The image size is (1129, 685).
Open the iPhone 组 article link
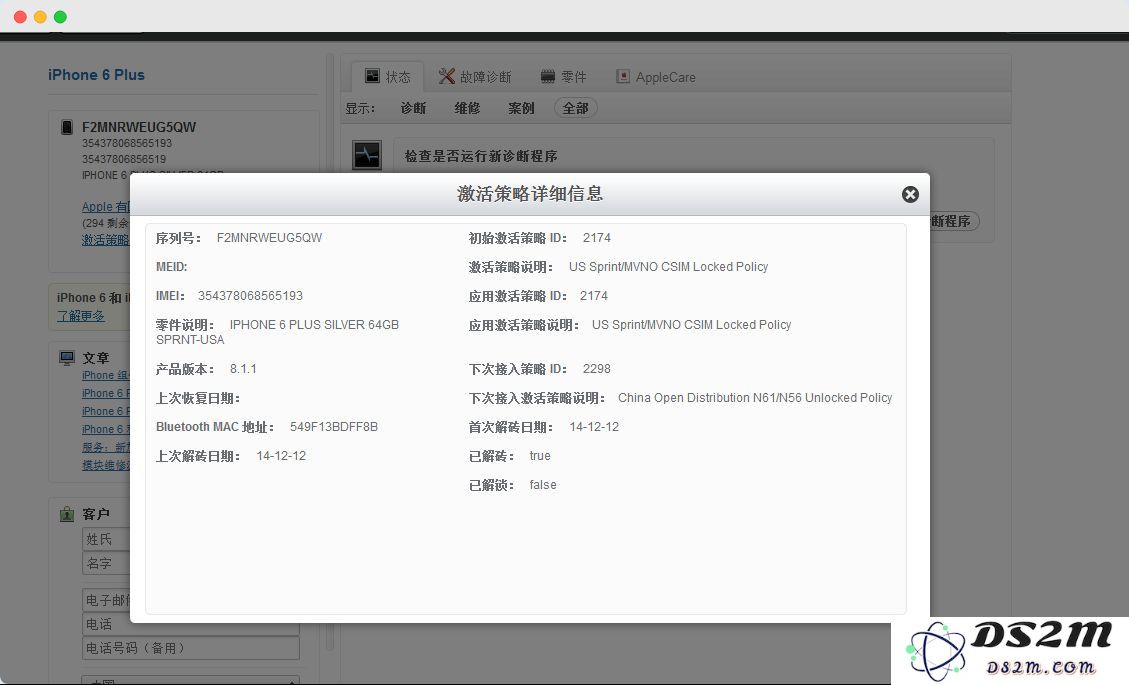tap(105, 375)
